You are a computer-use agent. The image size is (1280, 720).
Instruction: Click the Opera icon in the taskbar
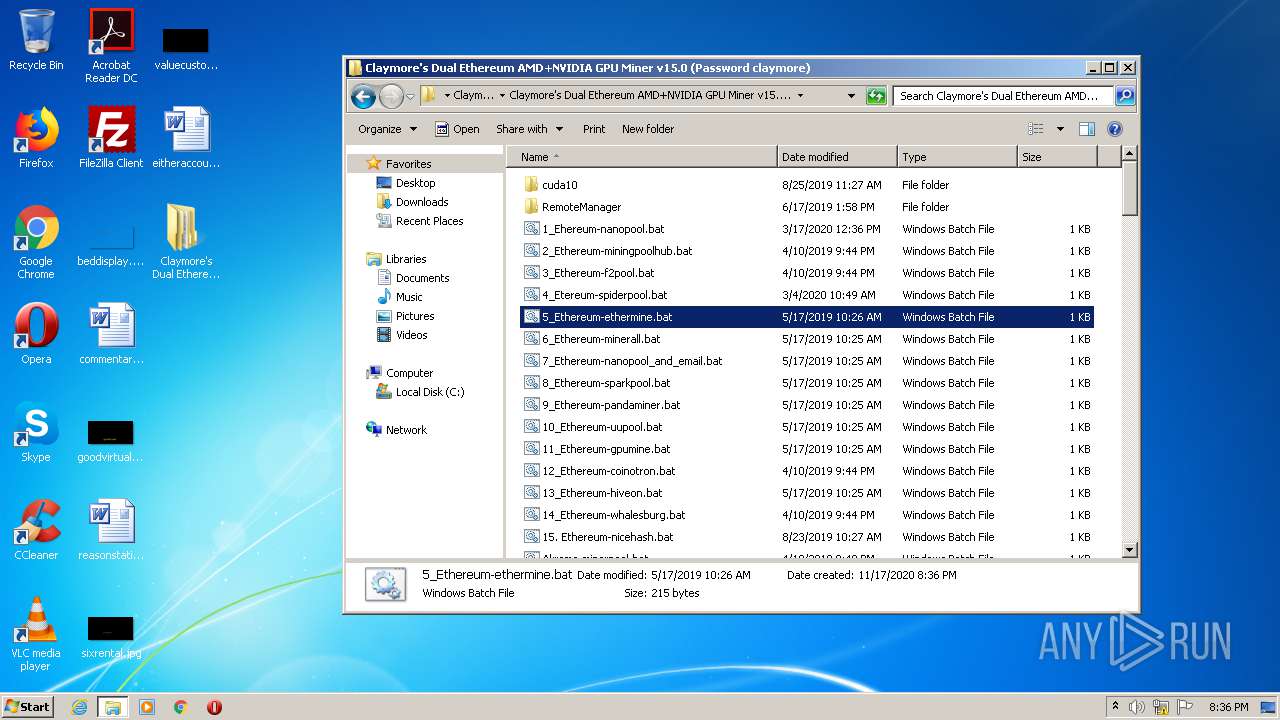point(214,707)
